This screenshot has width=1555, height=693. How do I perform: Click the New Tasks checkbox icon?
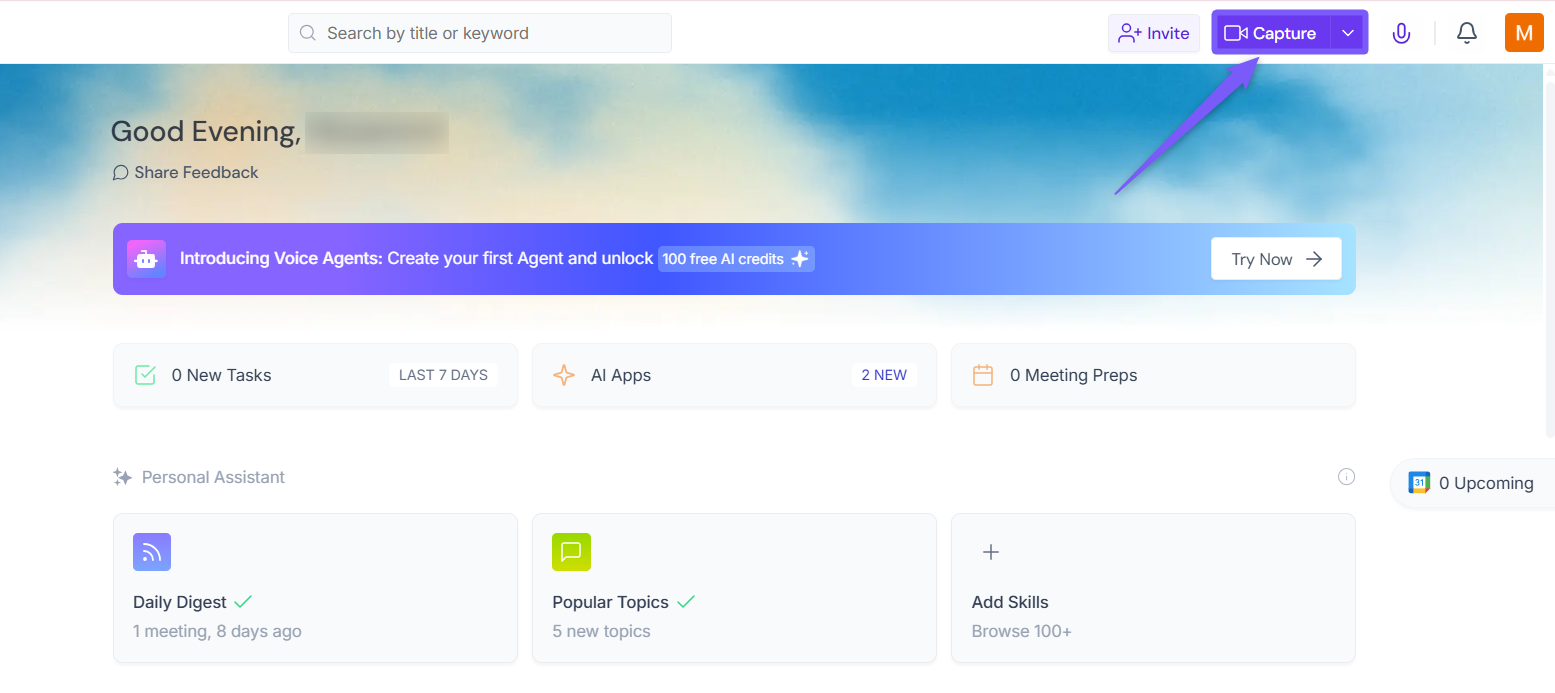145,375
